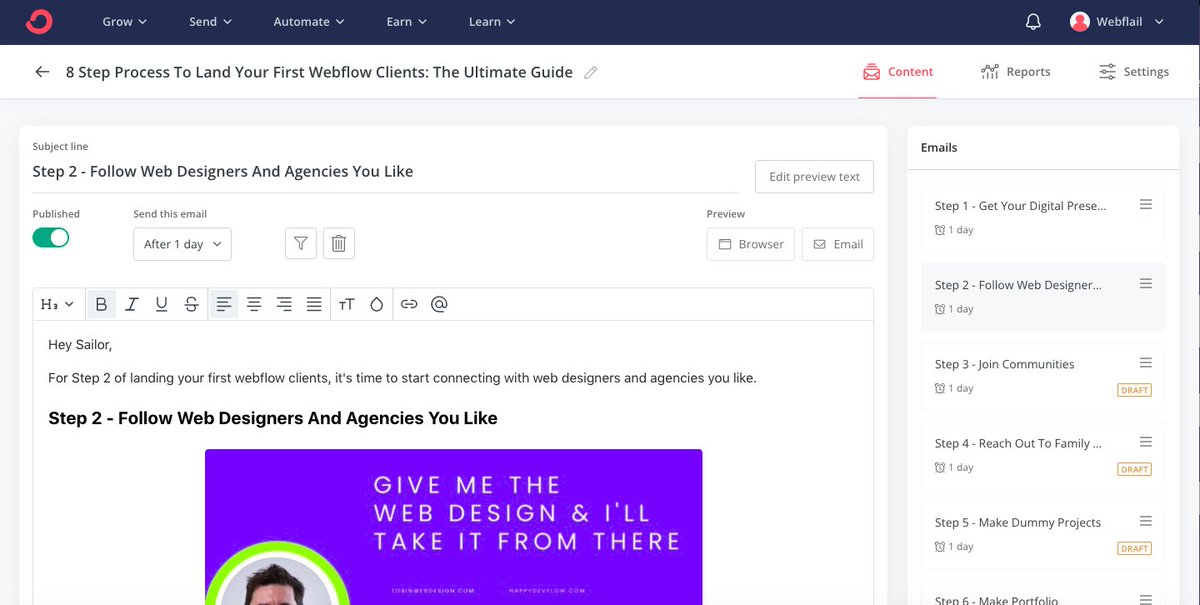This screenshot has height=605, width=1200.
Task: Click the DRAFT badge on Step 3
Action: click(1134, 390)
